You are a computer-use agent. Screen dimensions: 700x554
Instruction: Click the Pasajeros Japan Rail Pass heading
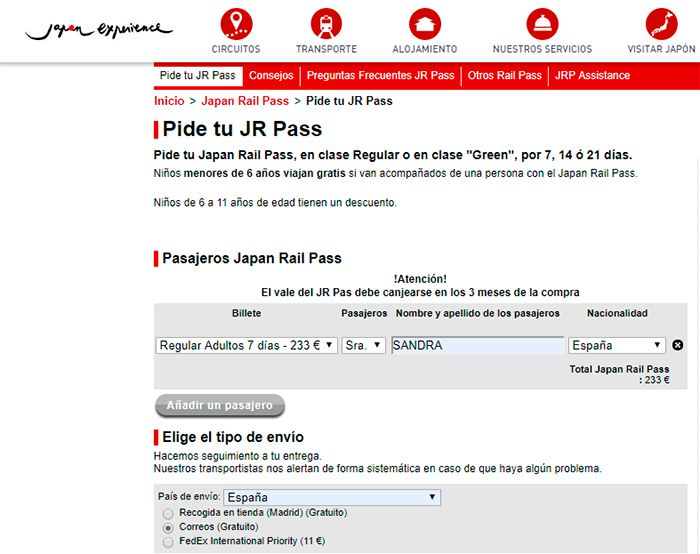(x=252, y=258)
